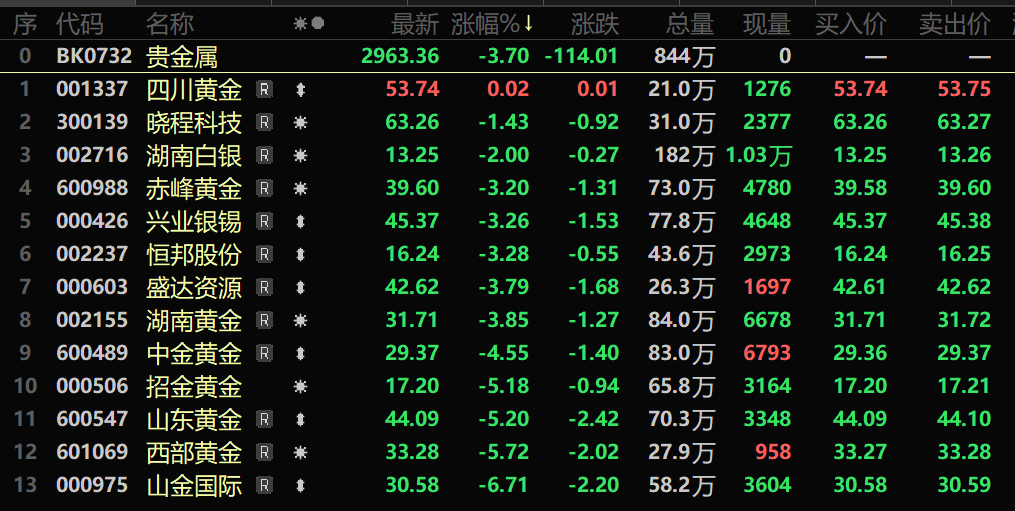Open stock 赤峰黄金 by its name
The height and width of the screenshot is (511, 1015).
click(194, 189)
